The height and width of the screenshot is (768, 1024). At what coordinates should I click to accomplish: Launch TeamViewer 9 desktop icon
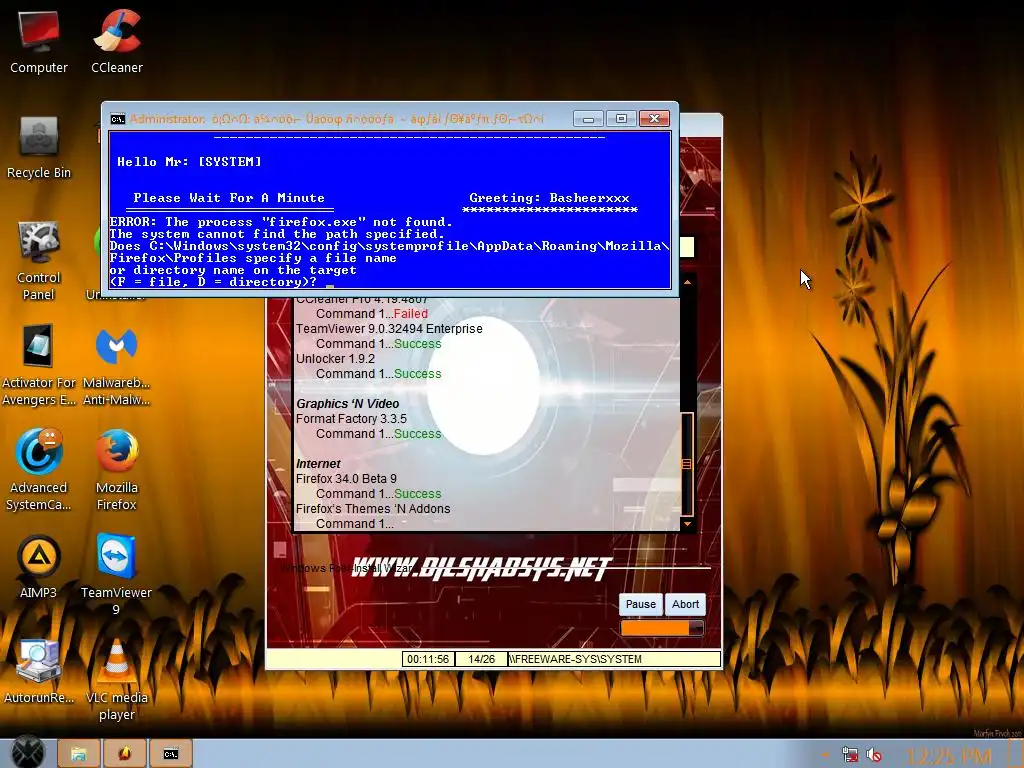(116, 575)
